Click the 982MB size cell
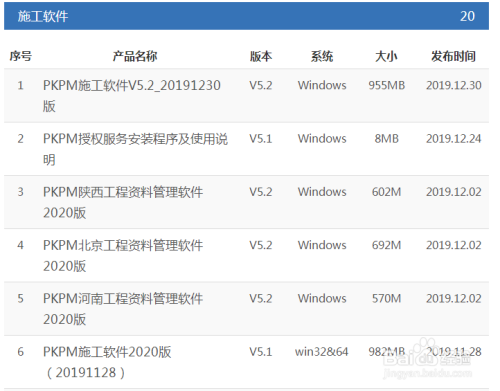 pos(387,352)
